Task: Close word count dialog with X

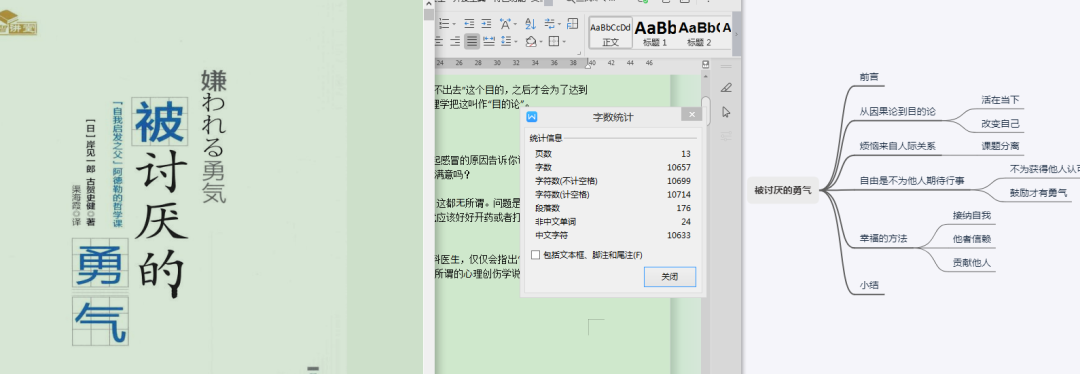Action: 692,115
